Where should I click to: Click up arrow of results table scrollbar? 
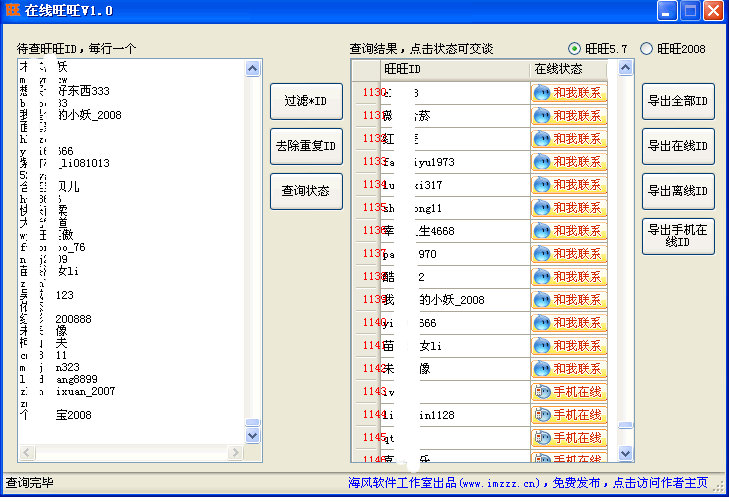point(625,68)
